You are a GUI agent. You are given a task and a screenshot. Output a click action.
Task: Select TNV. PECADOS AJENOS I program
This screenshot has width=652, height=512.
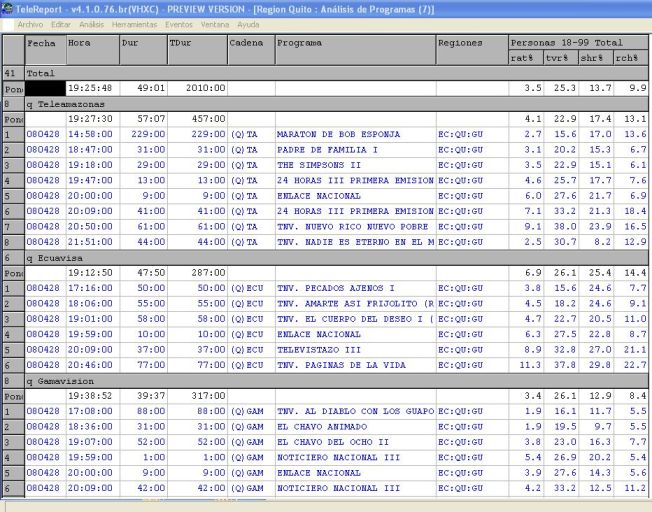coord(336,288)
